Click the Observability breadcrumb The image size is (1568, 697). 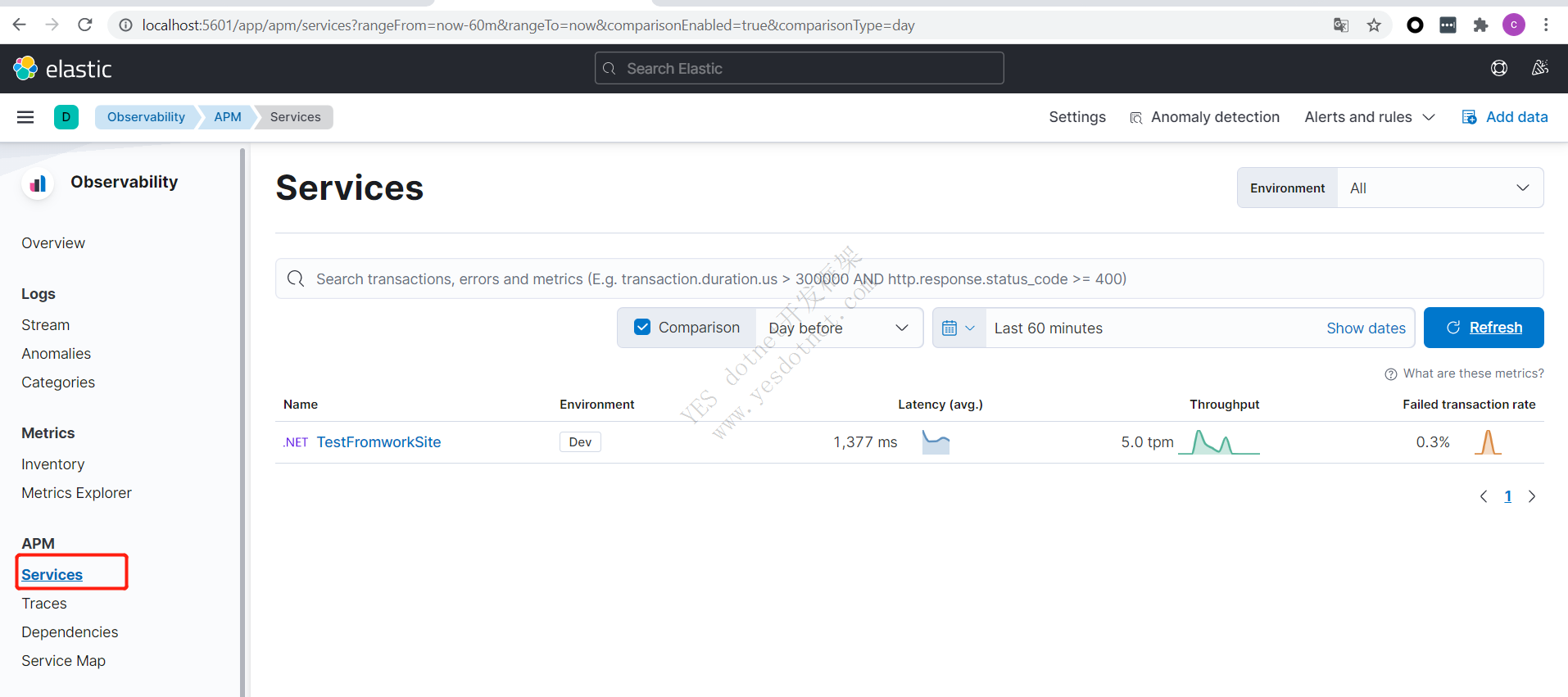(x=146, y=117)
